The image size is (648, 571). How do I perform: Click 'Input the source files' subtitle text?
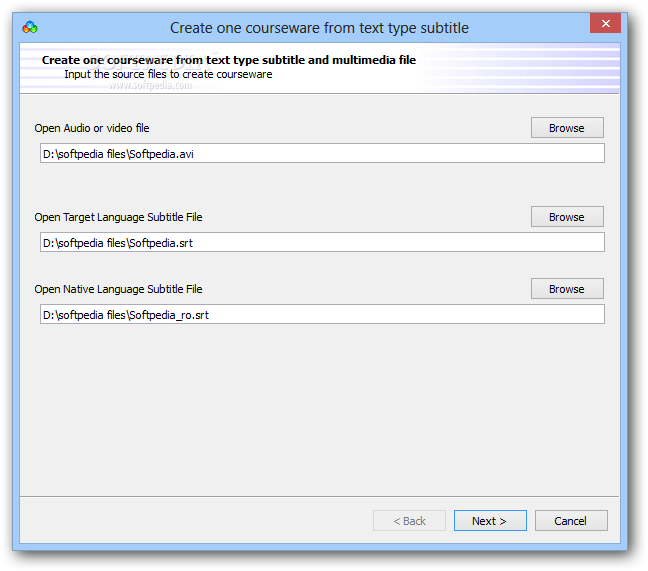pyautogui.click(x=168, y=74)
